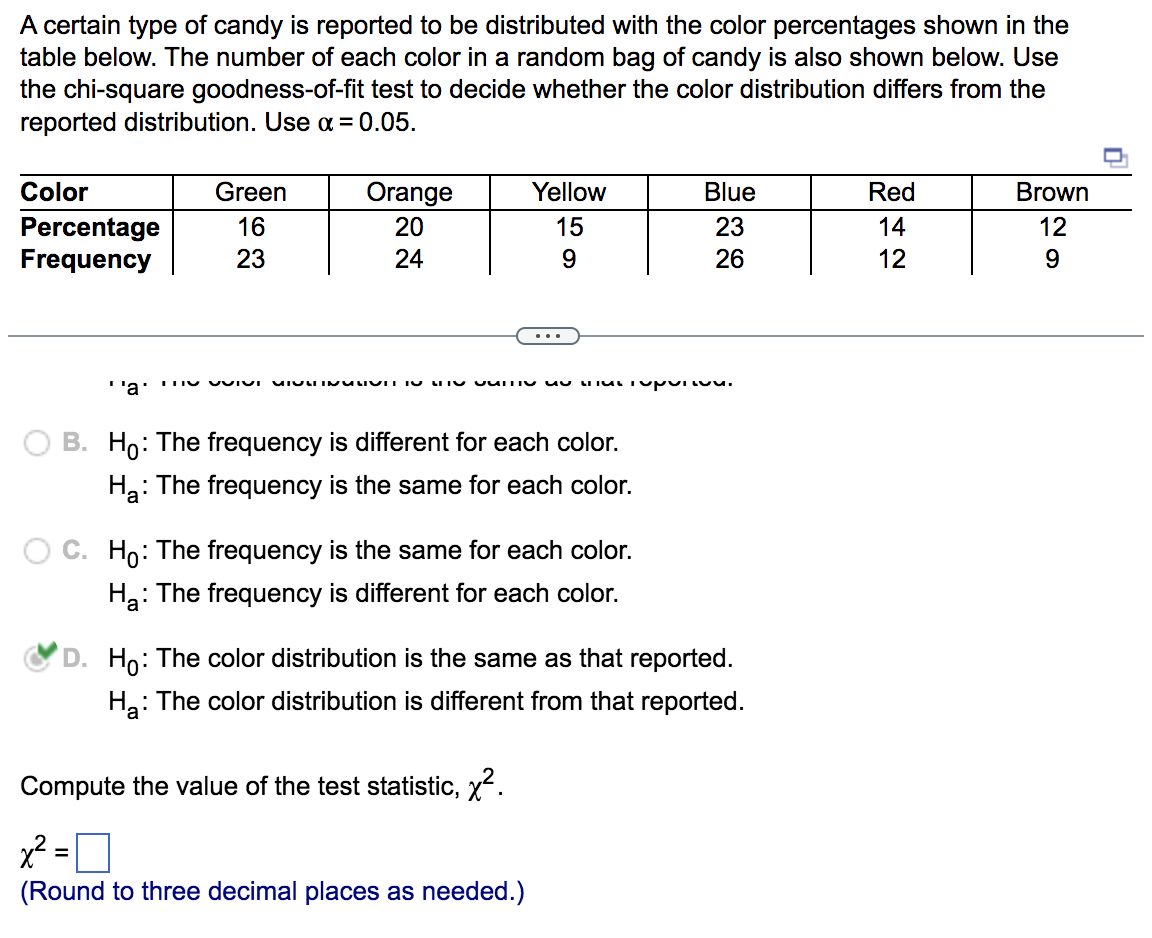This screenshot has height=938, width=1152.
Task: Click the rounding instructions text in blue
Action: [x=272, y=890]
